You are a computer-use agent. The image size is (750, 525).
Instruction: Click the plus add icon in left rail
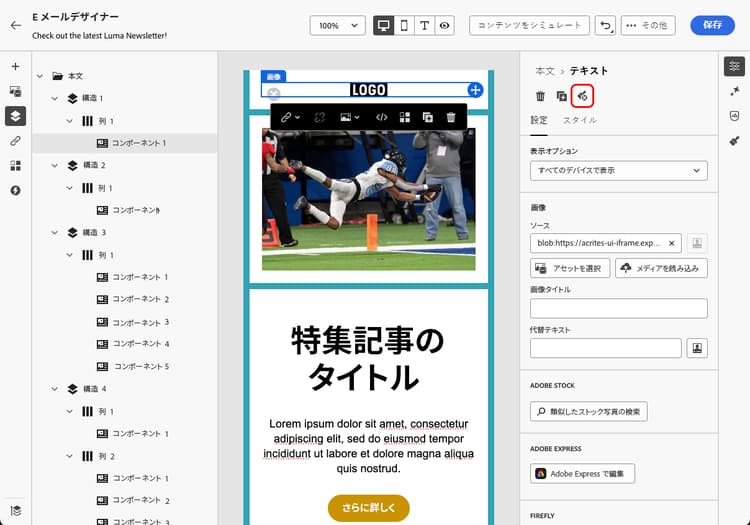pyautogui.click(x=15, y=66)
